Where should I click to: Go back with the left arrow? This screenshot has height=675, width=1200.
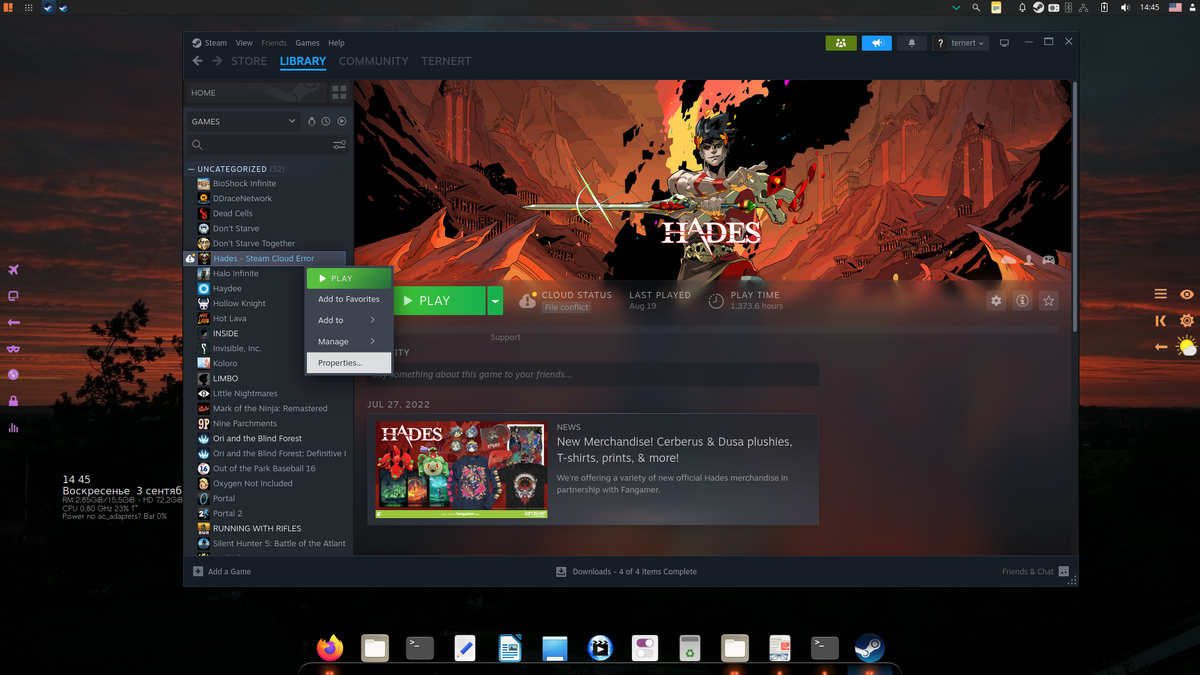pos(197,61)
